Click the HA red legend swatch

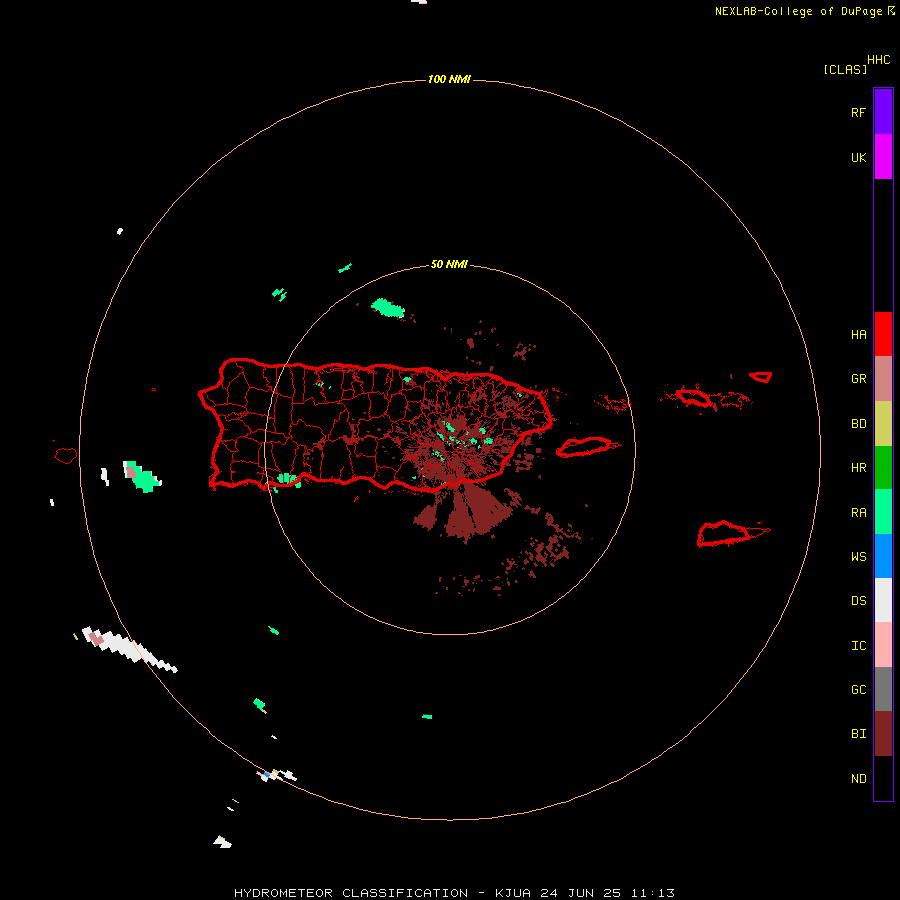click(883, 334)
